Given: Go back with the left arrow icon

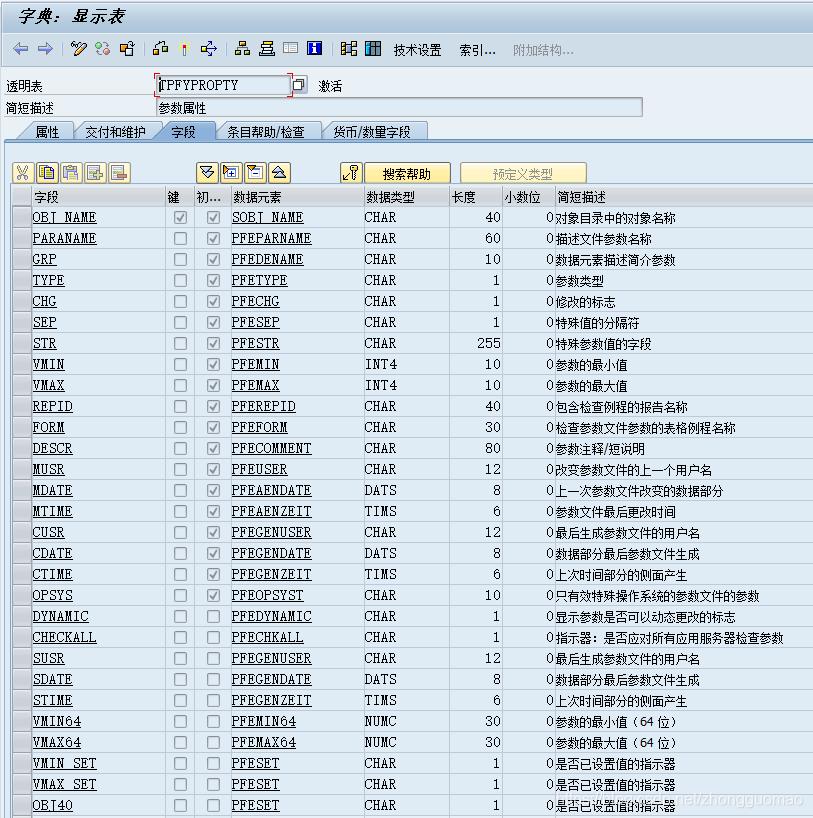Looking at the screenshot, I should (20, 49).
